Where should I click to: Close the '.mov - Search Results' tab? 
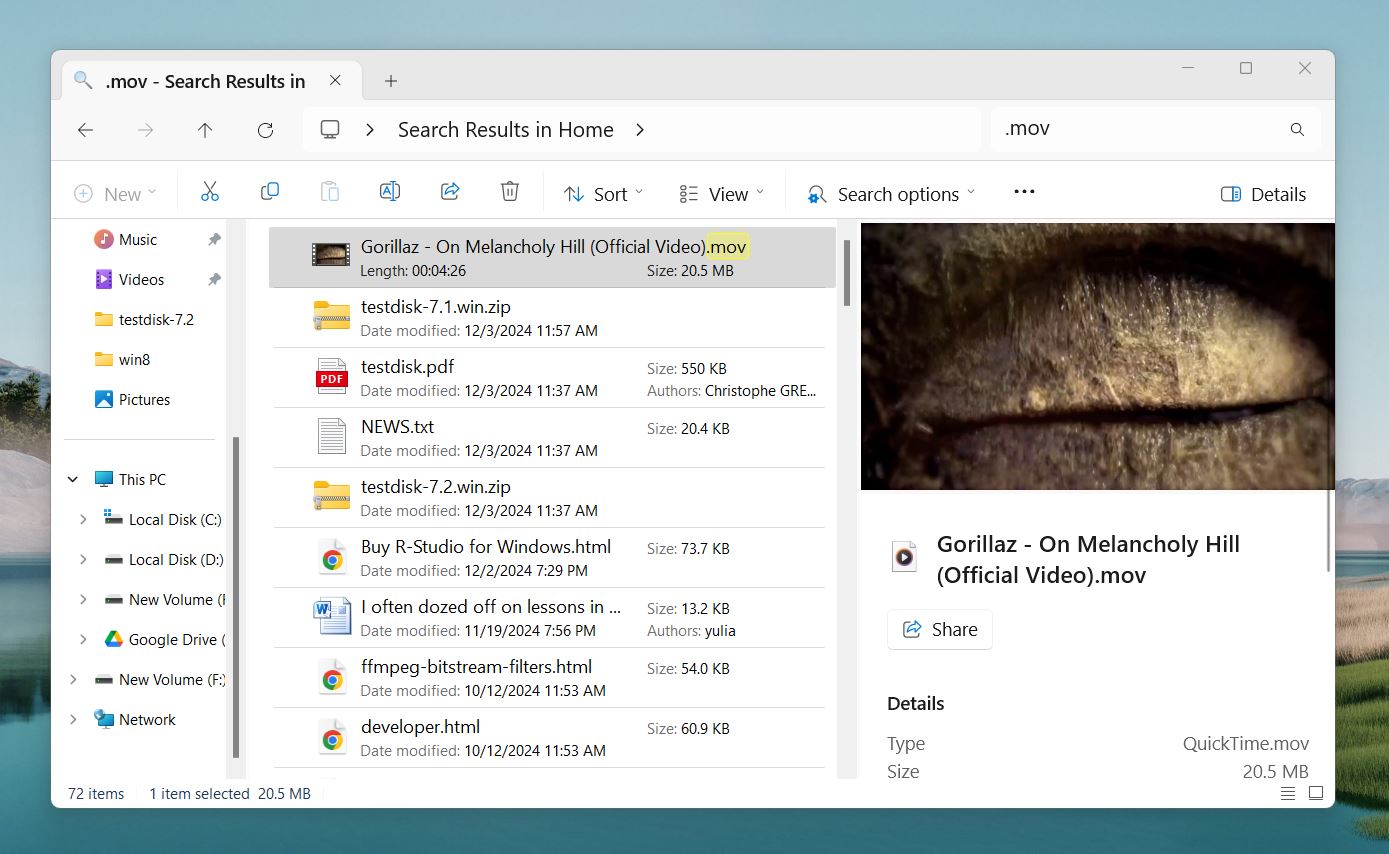[x=335, y=81]
